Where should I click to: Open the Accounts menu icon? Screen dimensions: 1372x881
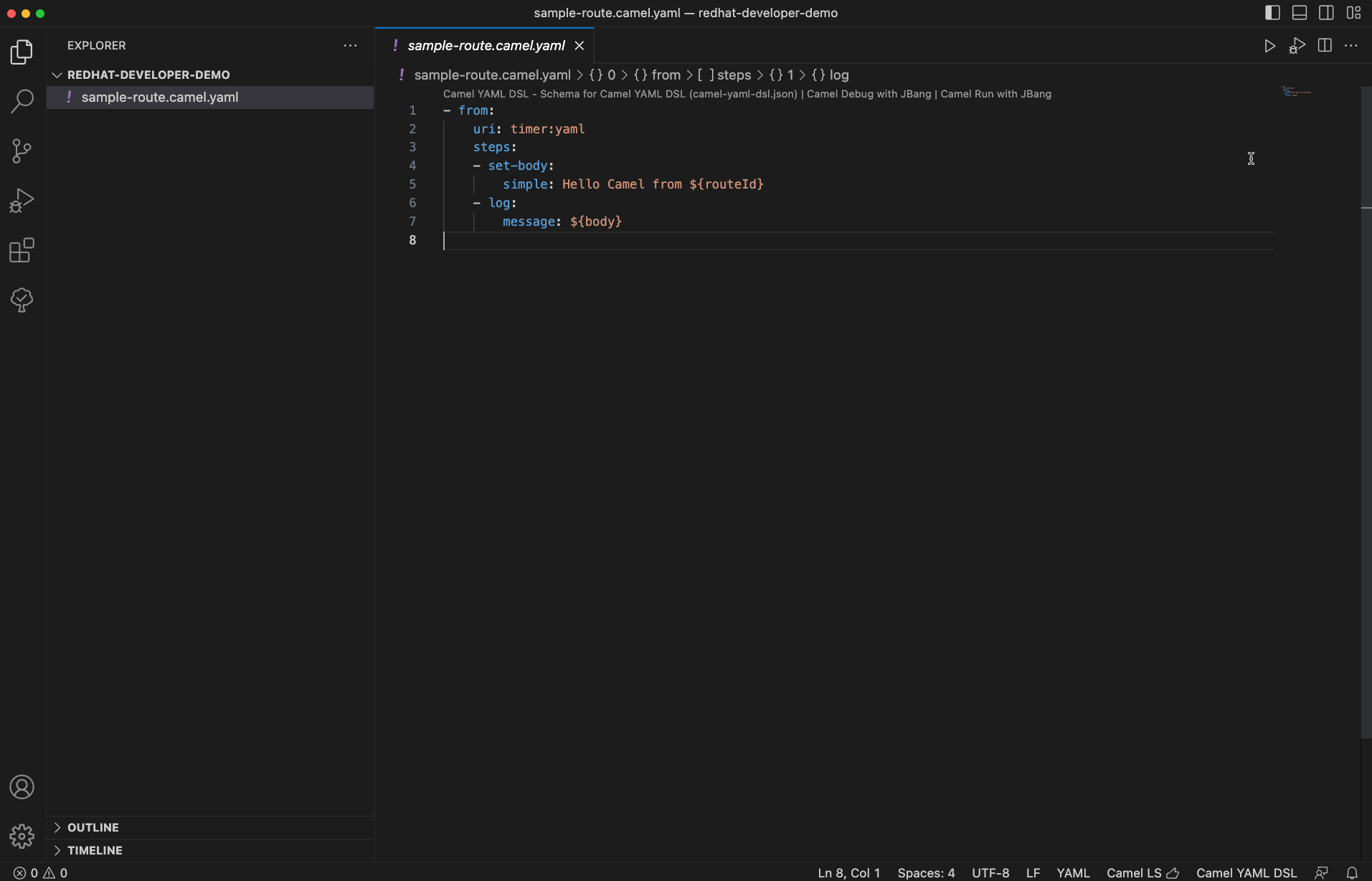point(22,787)
